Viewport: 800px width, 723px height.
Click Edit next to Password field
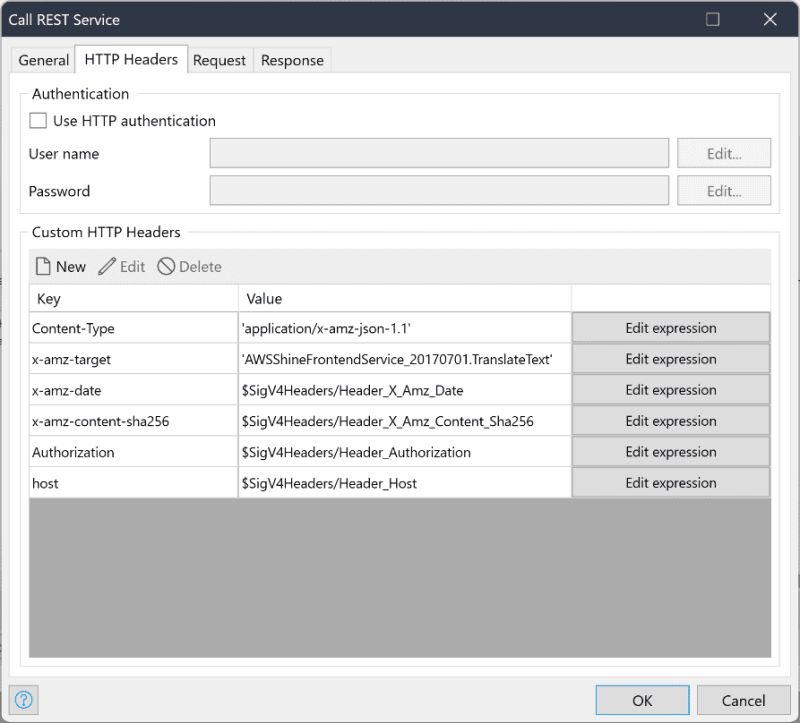[x=723, y=190]
